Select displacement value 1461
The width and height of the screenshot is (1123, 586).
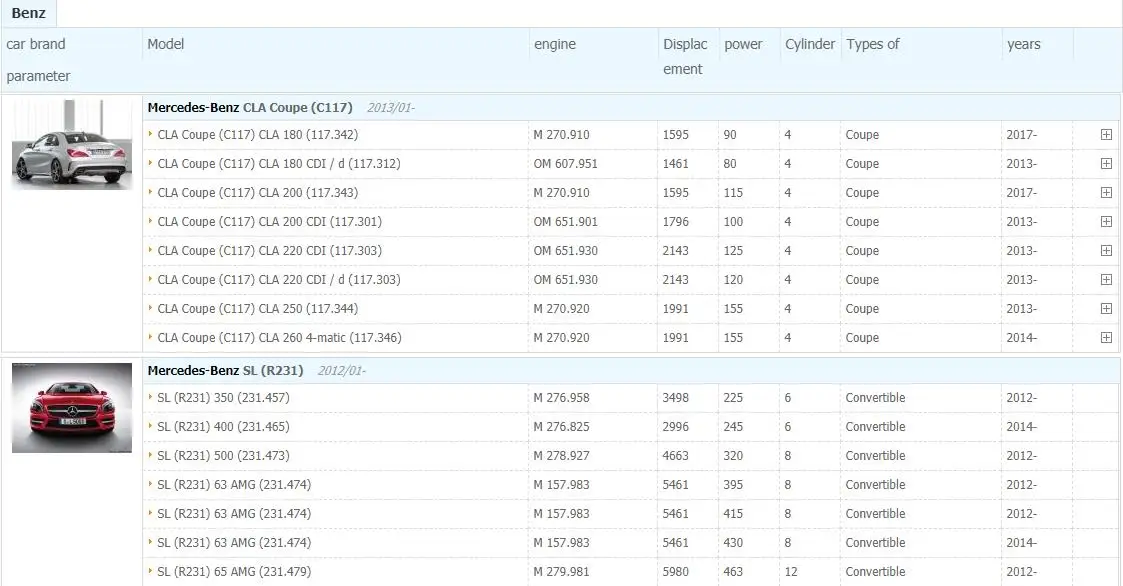(x=675, y=163)
